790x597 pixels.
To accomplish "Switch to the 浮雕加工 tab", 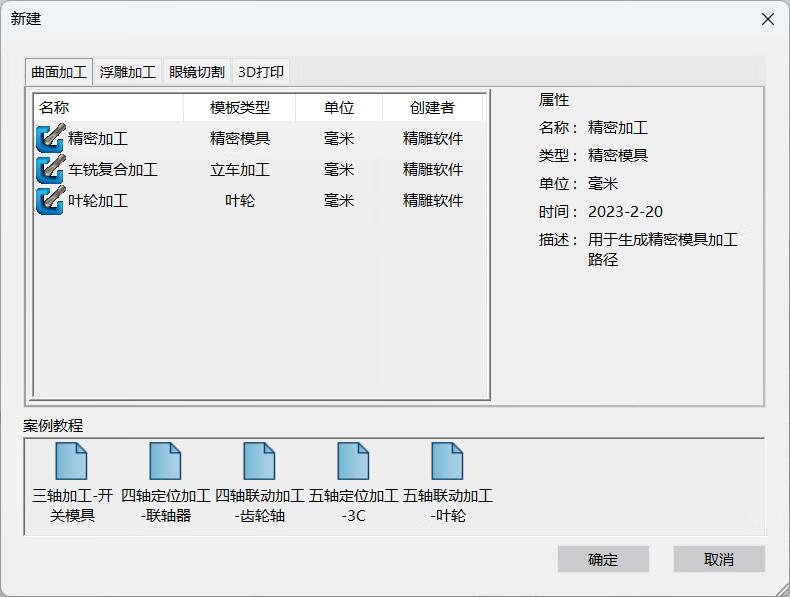I will click(x=127, y=72).
